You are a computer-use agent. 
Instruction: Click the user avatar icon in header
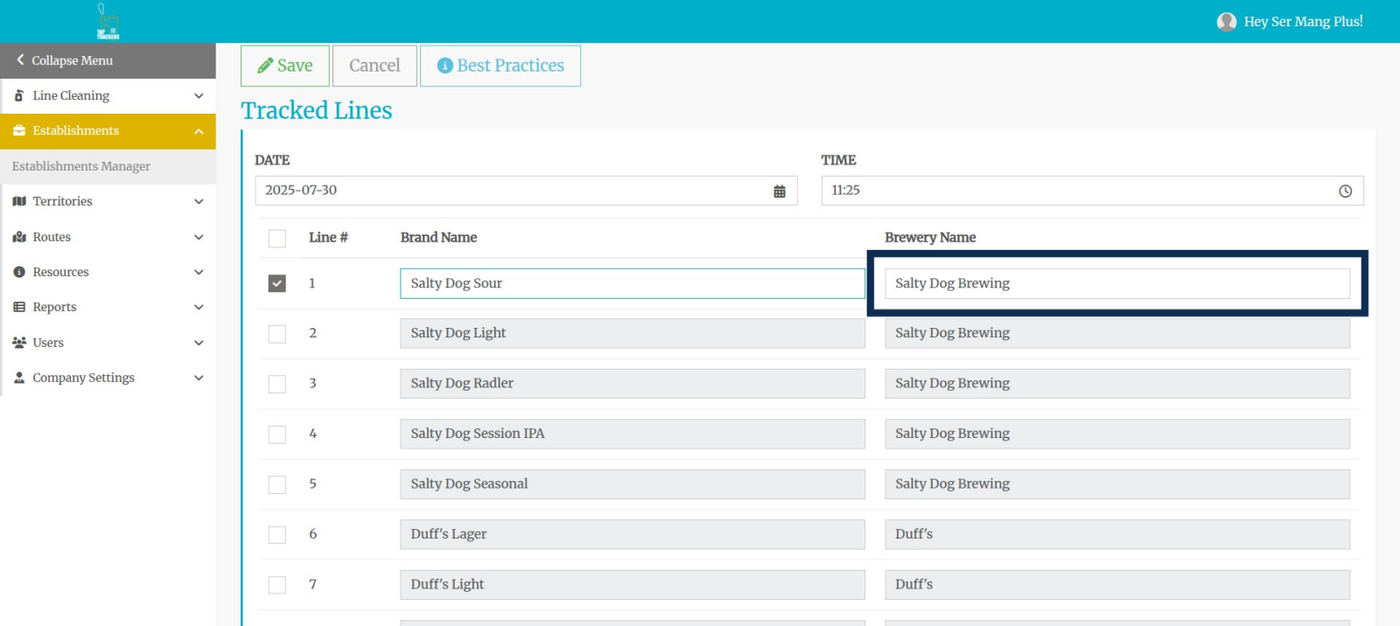1226,22
